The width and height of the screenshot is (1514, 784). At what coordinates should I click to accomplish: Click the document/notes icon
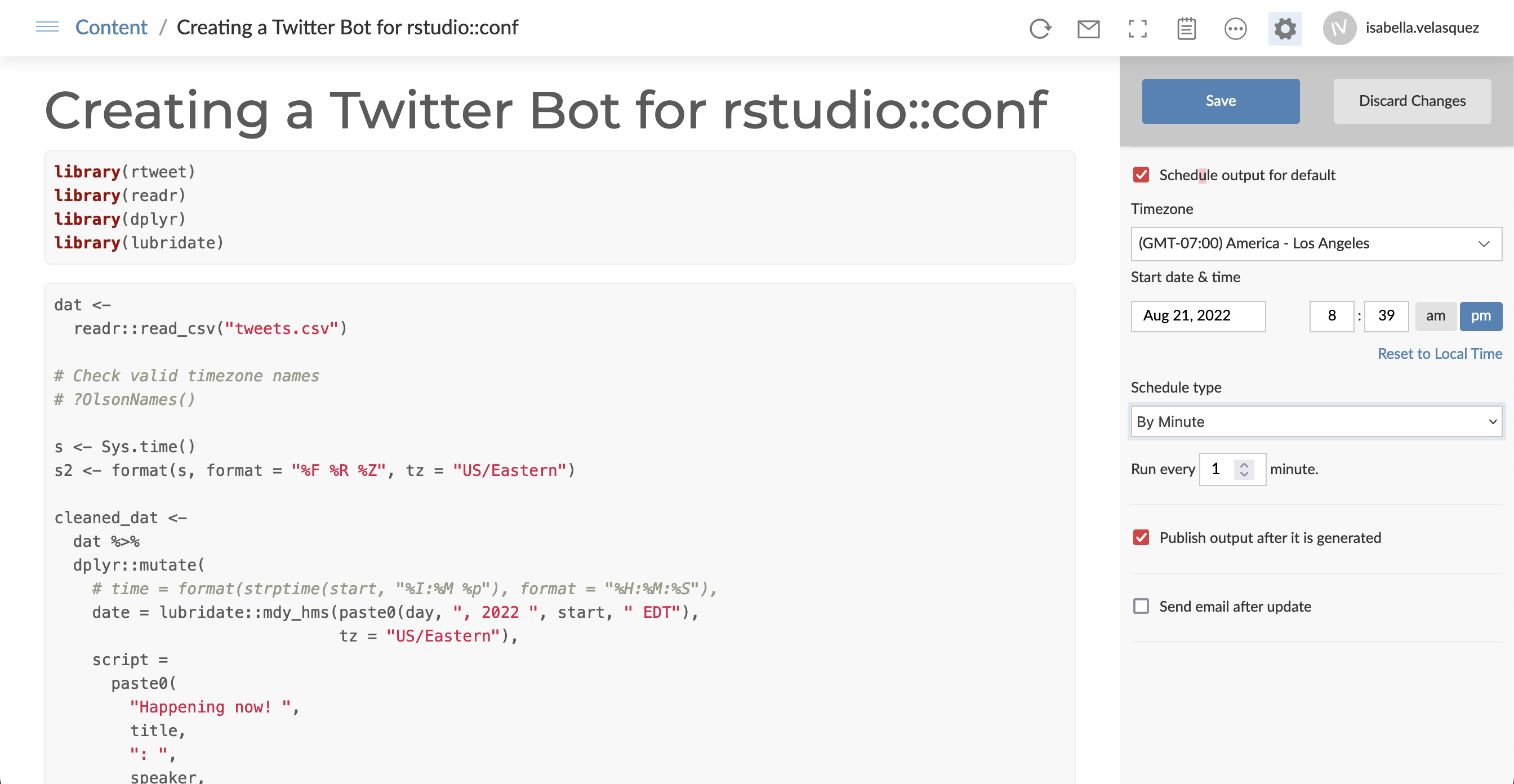1185,27
